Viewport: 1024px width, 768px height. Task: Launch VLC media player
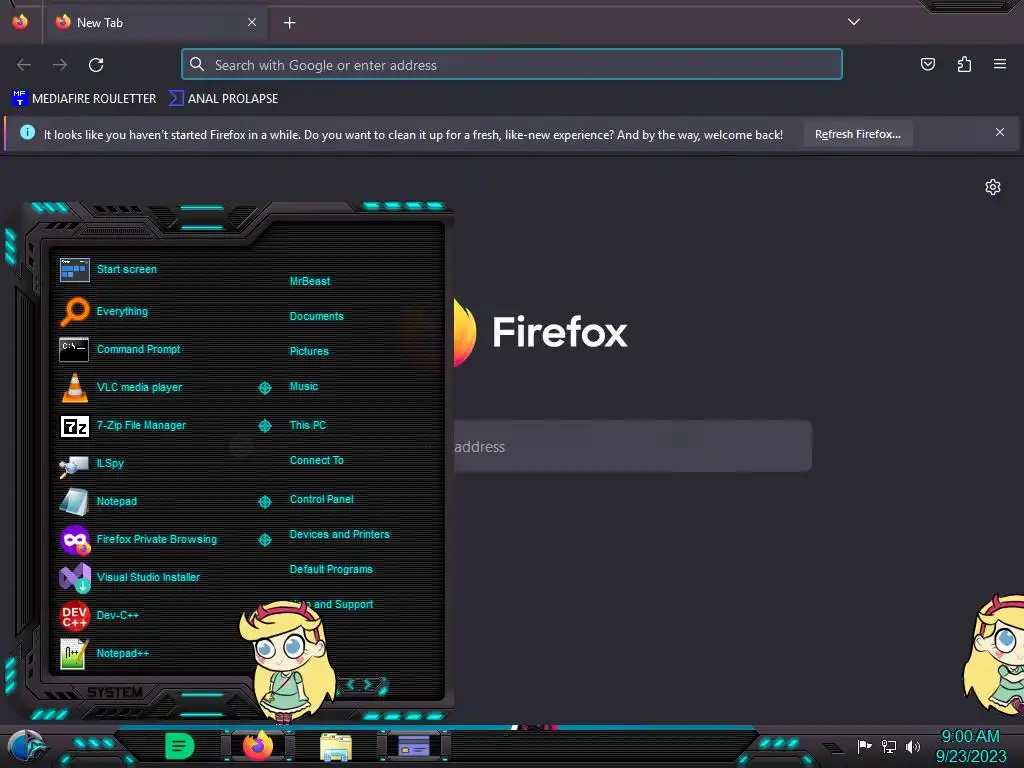point(139,387)
